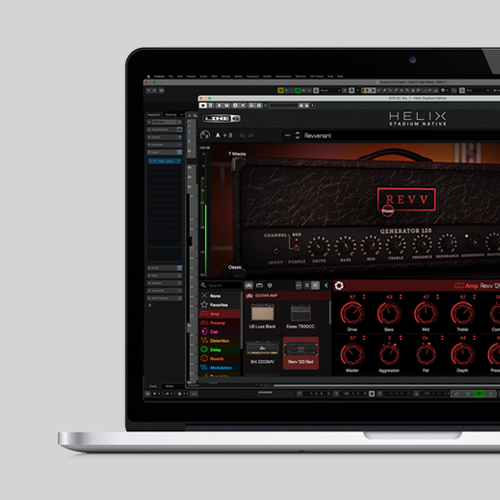Toggle the large grid view of amp models
This screenshot has height=500, width=500.
(315, 285)
